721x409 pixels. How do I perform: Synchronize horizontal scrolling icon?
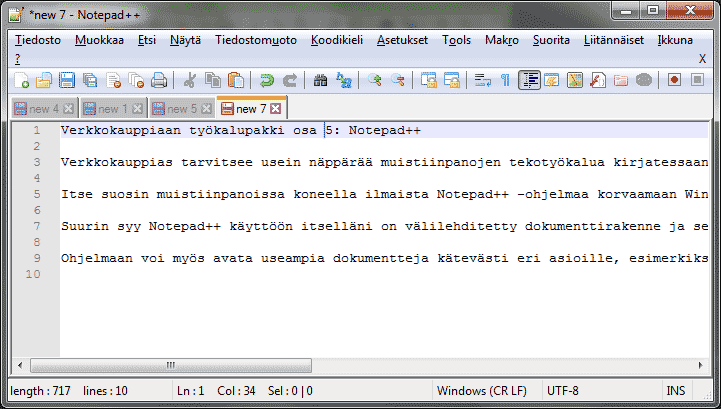452,80
